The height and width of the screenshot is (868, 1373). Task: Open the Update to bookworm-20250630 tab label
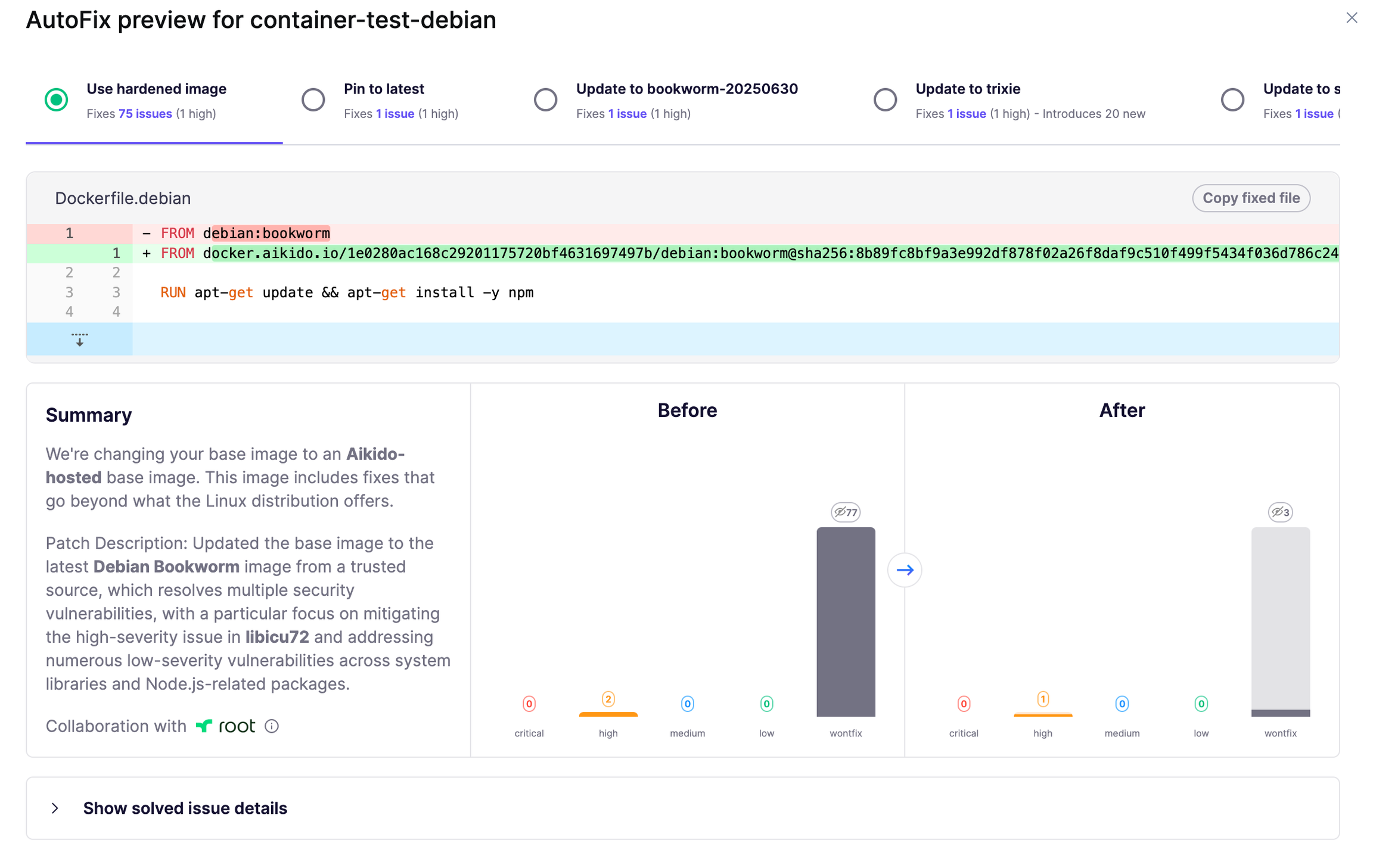pyautogui.click(x=686, y=89)
